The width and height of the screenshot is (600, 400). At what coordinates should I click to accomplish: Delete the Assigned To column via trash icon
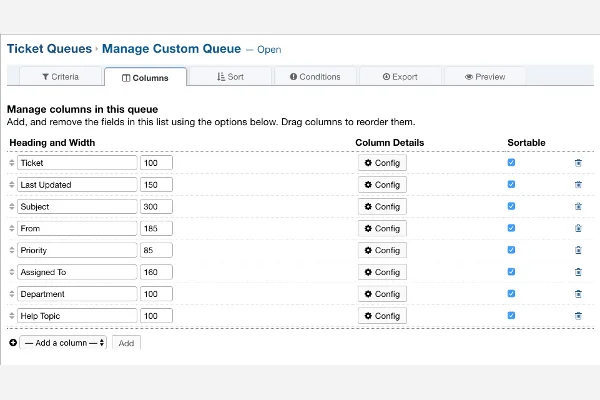tap(578, 272)
